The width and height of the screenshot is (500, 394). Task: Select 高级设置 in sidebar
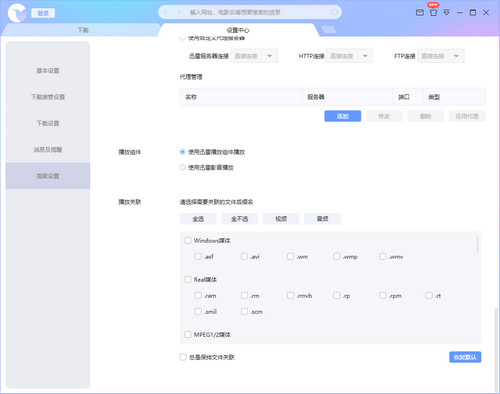(48, 176)
